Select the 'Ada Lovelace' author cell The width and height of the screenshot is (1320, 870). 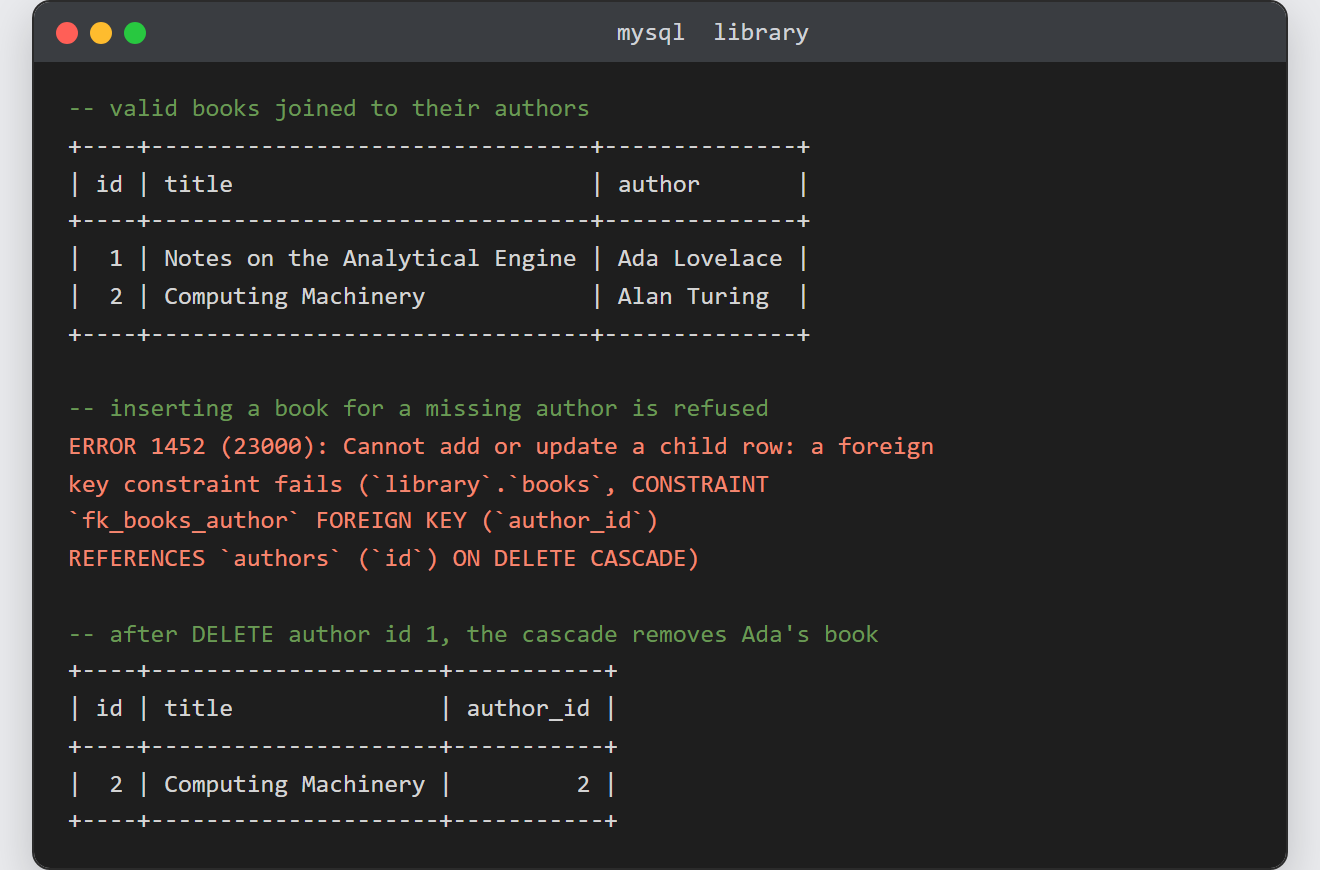(700, 258)
